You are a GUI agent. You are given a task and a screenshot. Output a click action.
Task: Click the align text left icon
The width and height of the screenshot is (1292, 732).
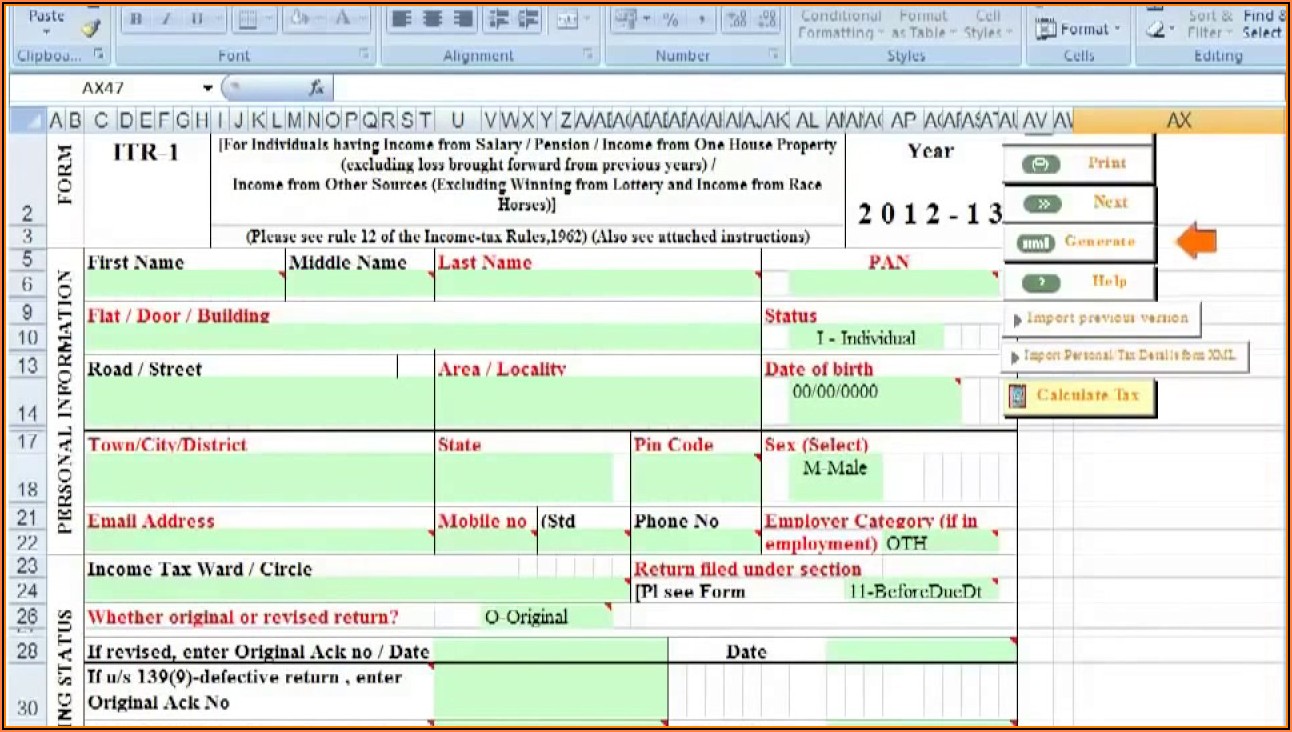click(x=401, y=19)
